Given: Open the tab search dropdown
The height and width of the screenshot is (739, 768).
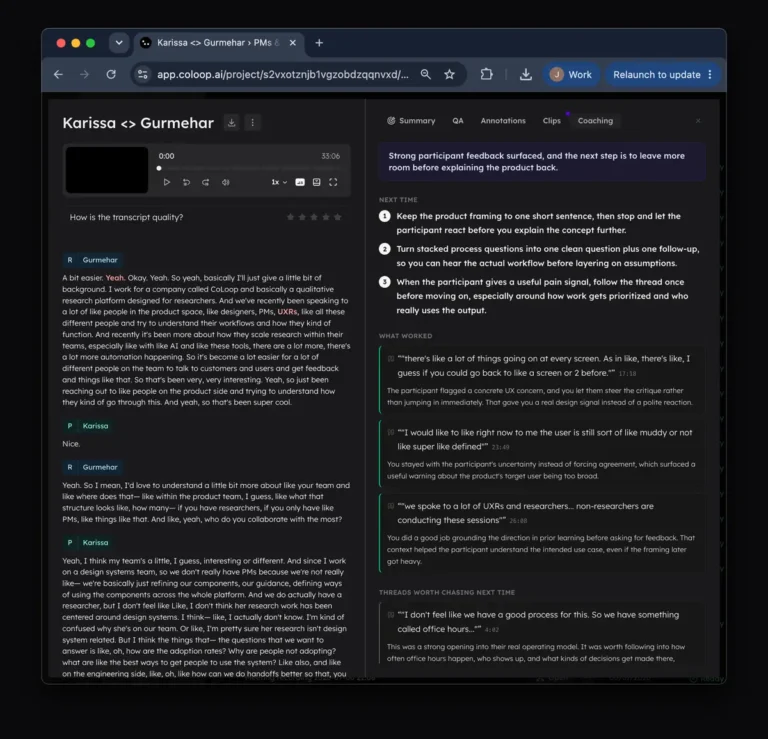Looking at the screenshot, I should (x=119, y=43).
